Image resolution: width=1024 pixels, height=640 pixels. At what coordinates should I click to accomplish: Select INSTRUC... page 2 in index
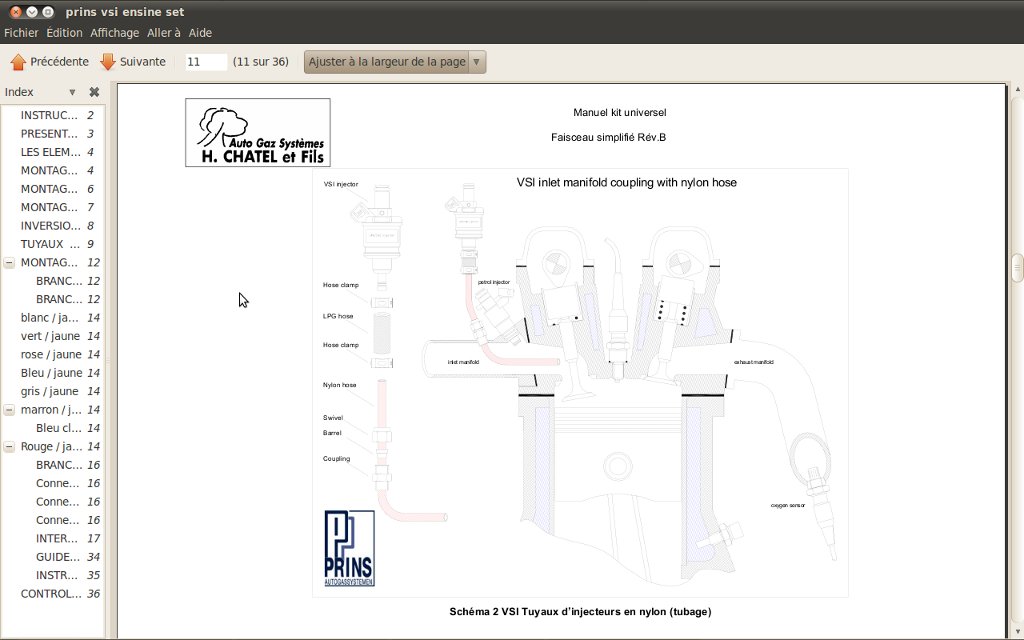click(49, 116)
